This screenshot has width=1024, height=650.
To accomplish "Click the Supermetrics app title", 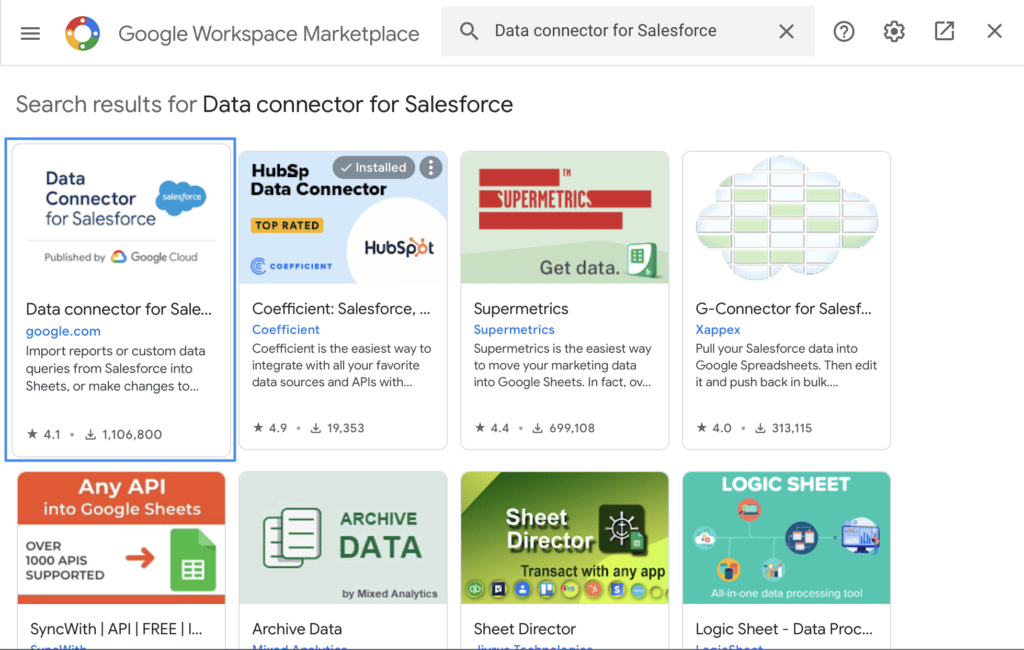I will click(520, 308).
